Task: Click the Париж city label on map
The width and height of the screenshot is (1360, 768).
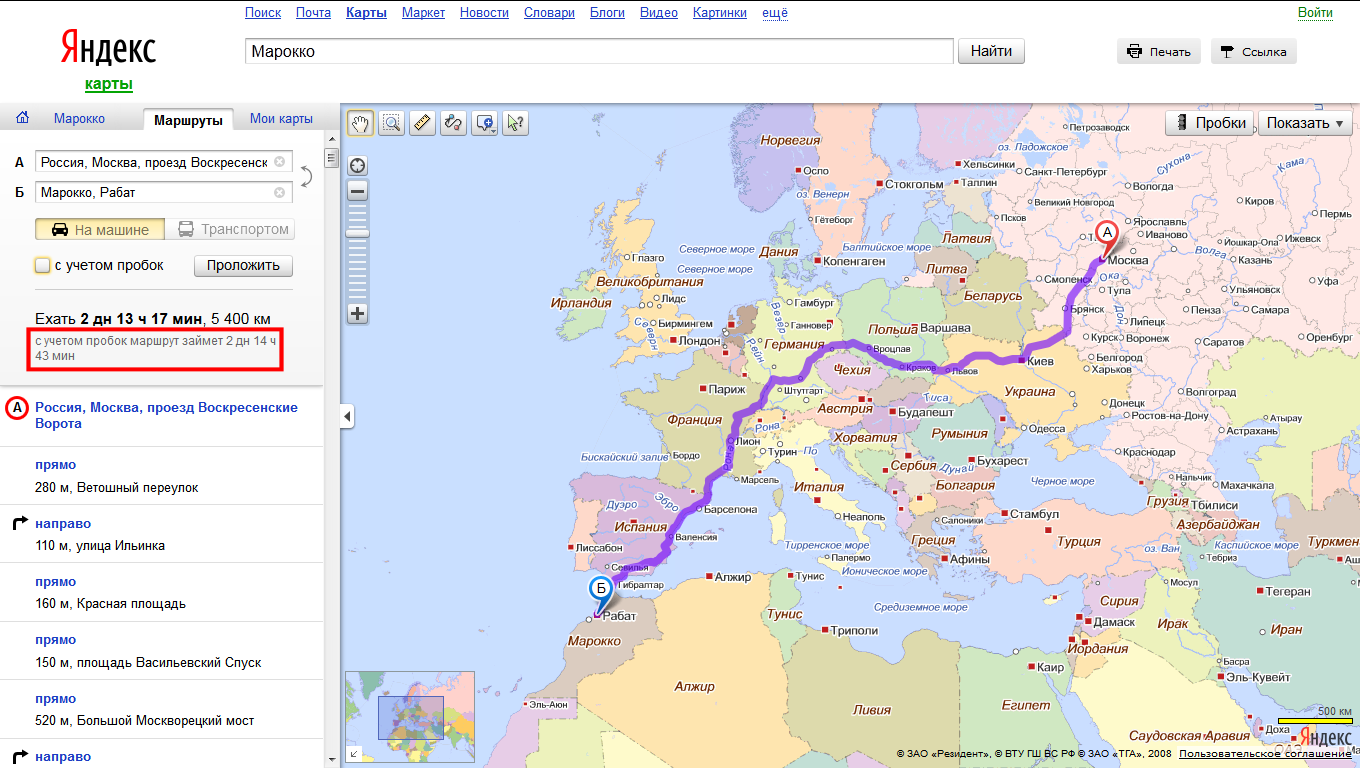Action: click(x=727, y=390)
